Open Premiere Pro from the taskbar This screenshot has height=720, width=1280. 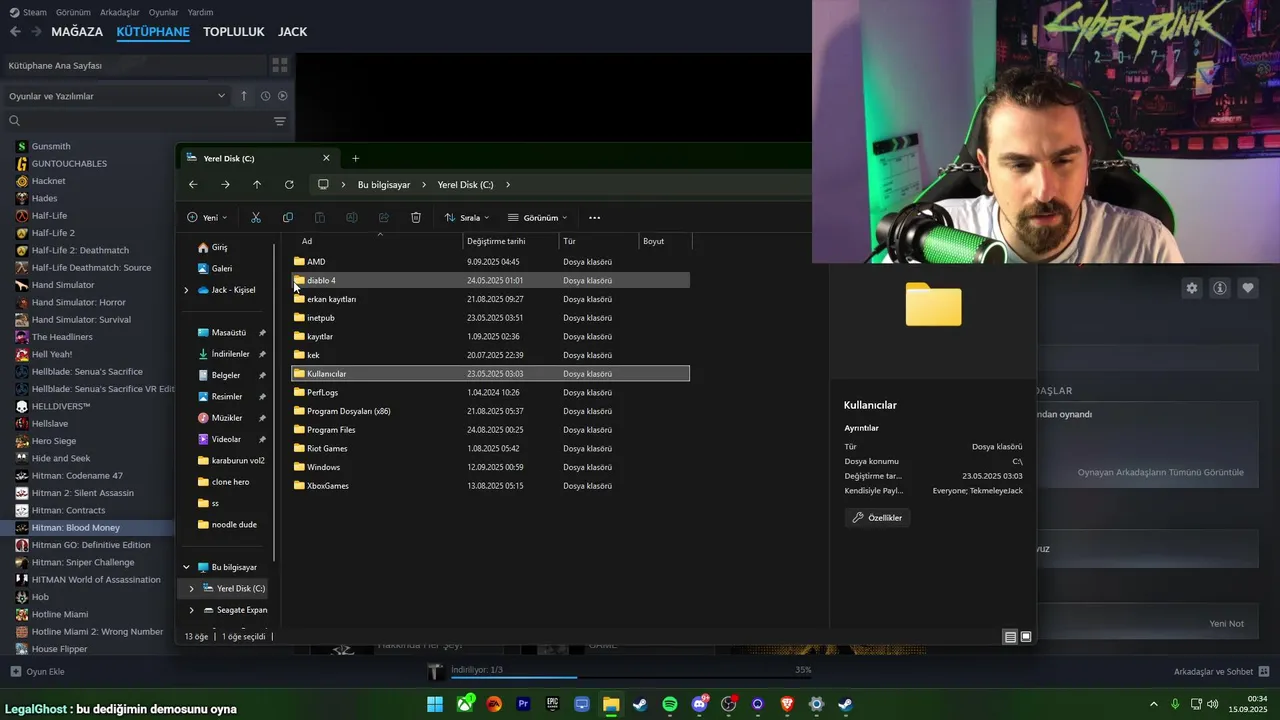point(523,704)
